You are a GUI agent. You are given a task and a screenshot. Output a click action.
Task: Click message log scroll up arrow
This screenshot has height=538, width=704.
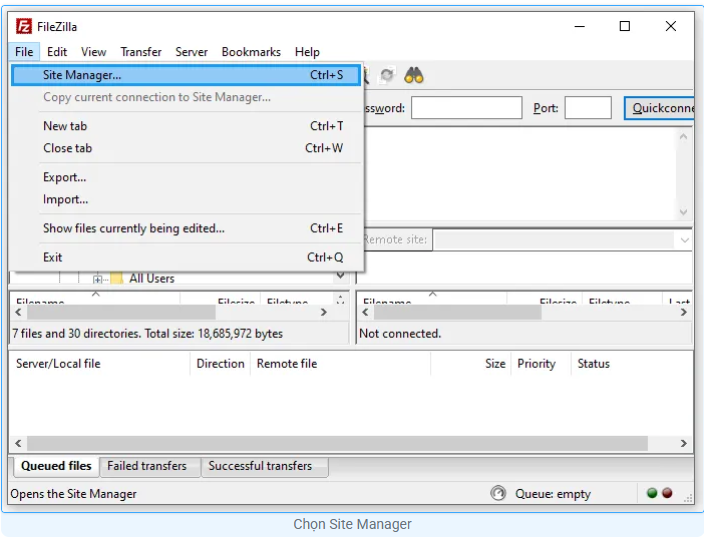pyautogui.click(x=683, y=137)
